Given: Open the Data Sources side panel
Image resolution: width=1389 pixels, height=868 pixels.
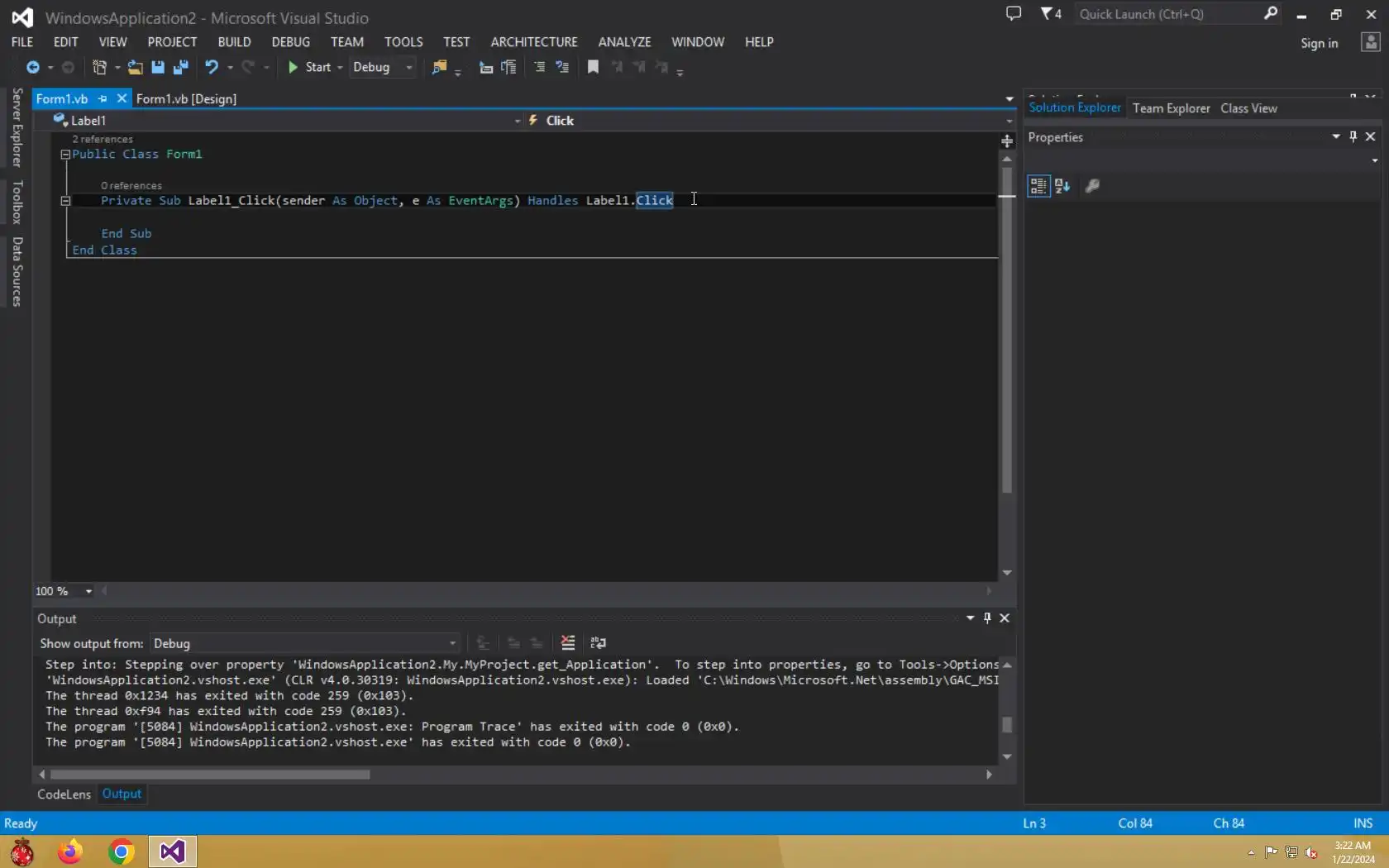Looking at the screenshot, I should (x=17, y=272).
